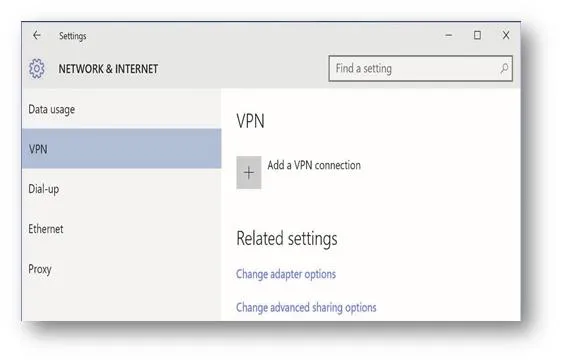Click the plus icon to add VPN
563x363 pixels.
point(248,173)
